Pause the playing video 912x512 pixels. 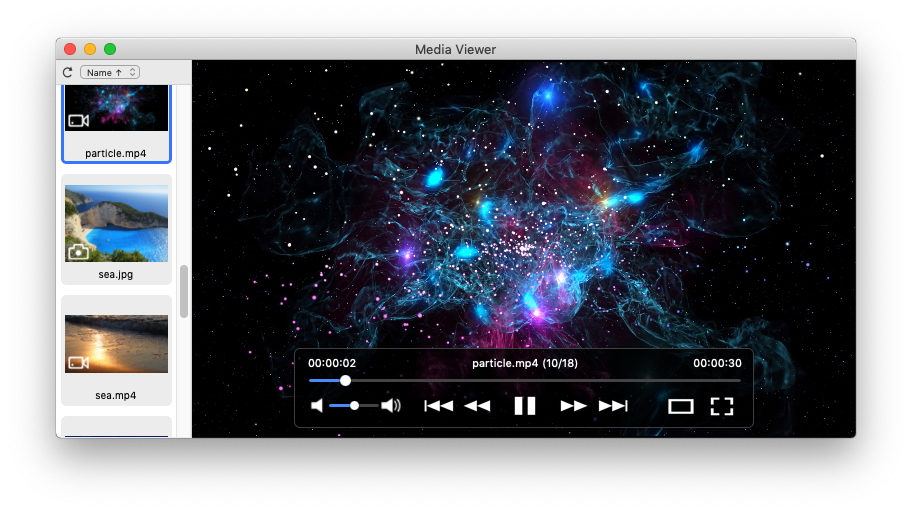tap(525, 406)
